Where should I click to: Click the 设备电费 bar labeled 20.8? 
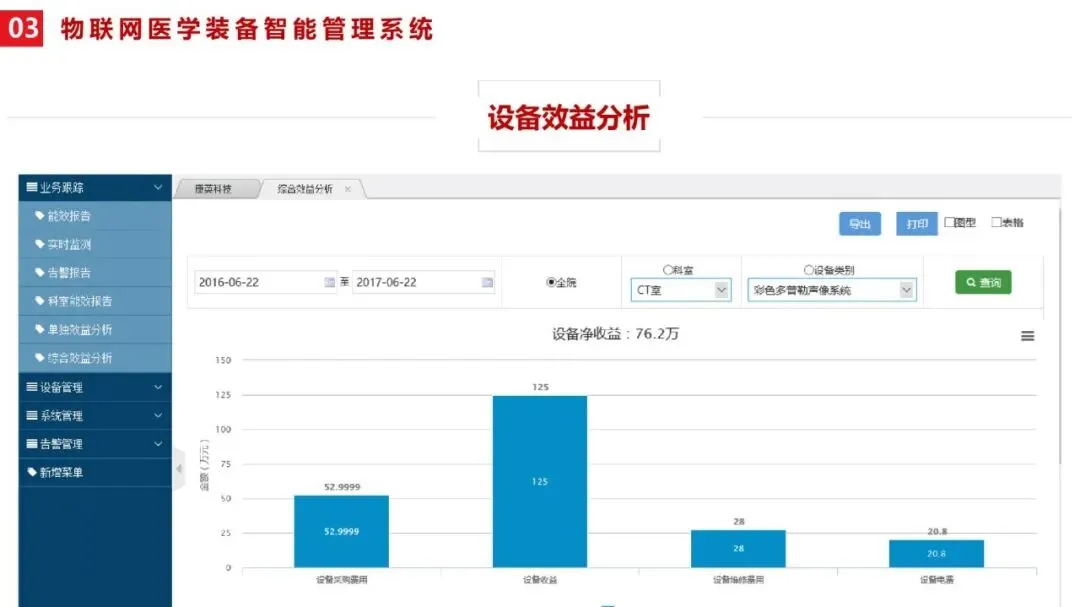(x=936, y=553)
